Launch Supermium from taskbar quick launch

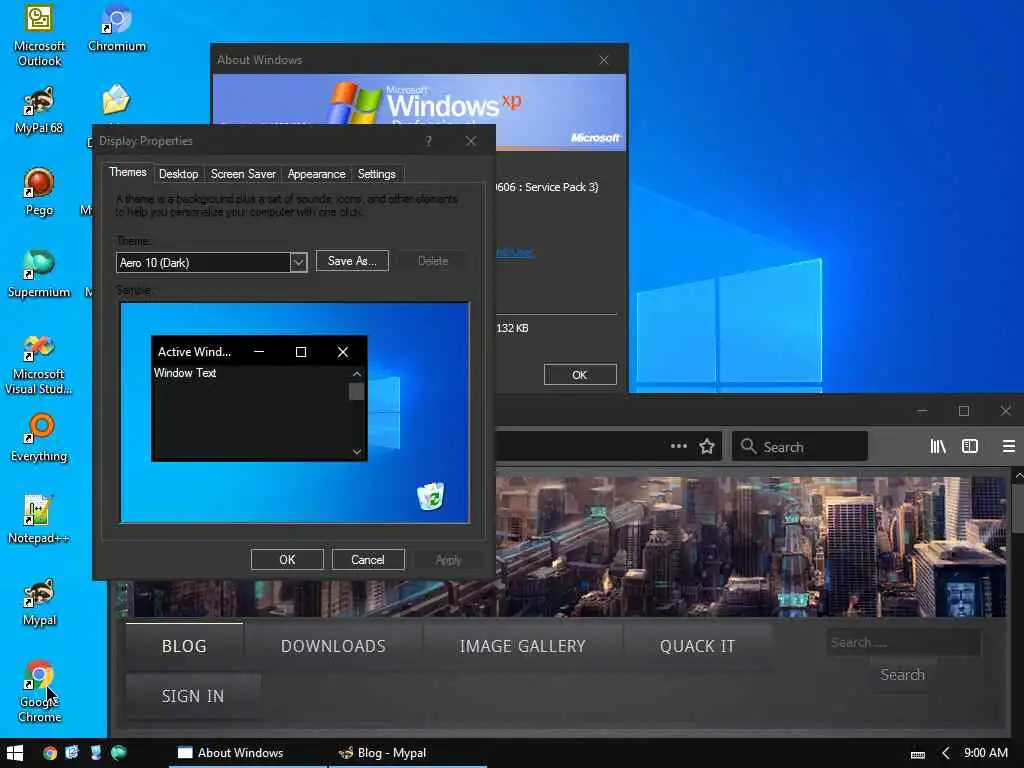tap(119, 753)
